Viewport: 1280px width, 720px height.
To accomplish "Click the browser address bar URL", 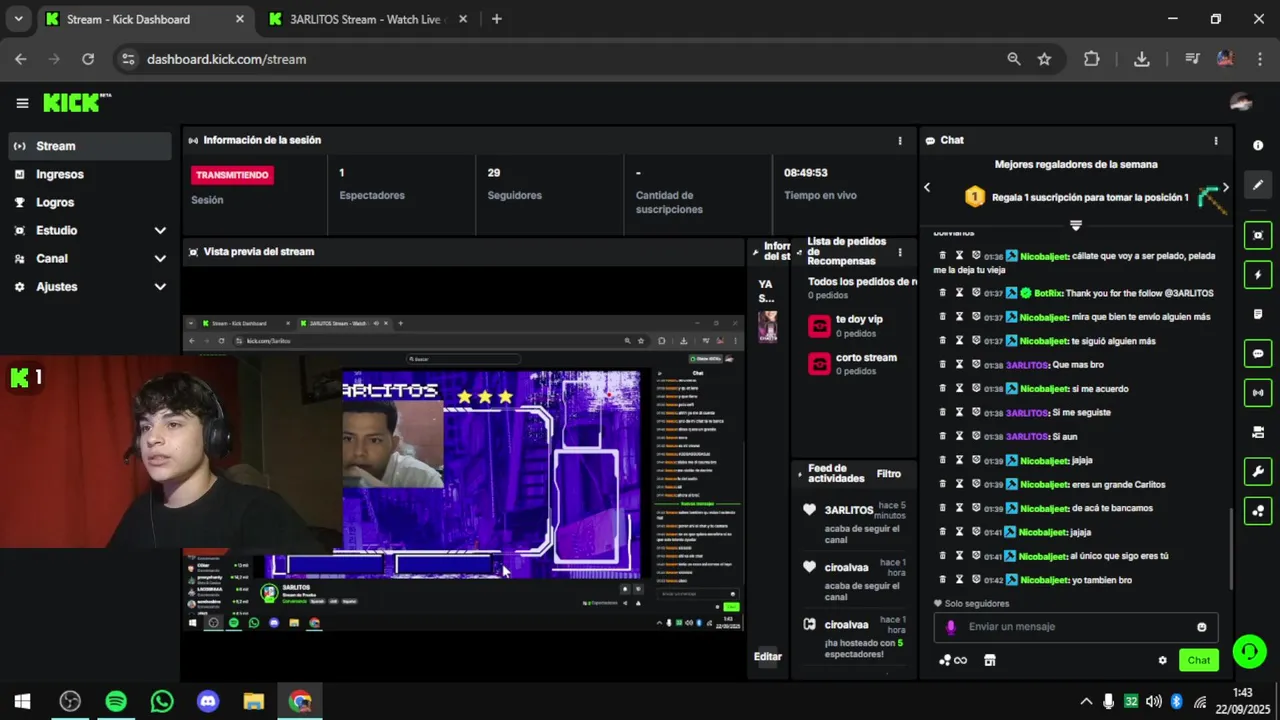I will tap(227, 59).
